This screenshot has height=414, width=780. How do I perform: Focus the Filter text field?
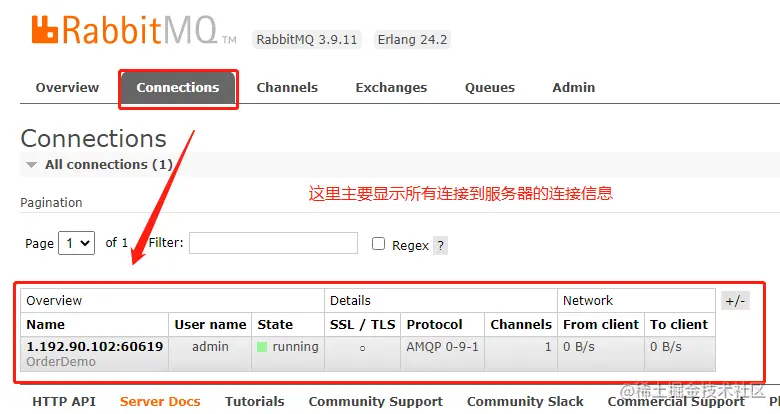point(273,243)
